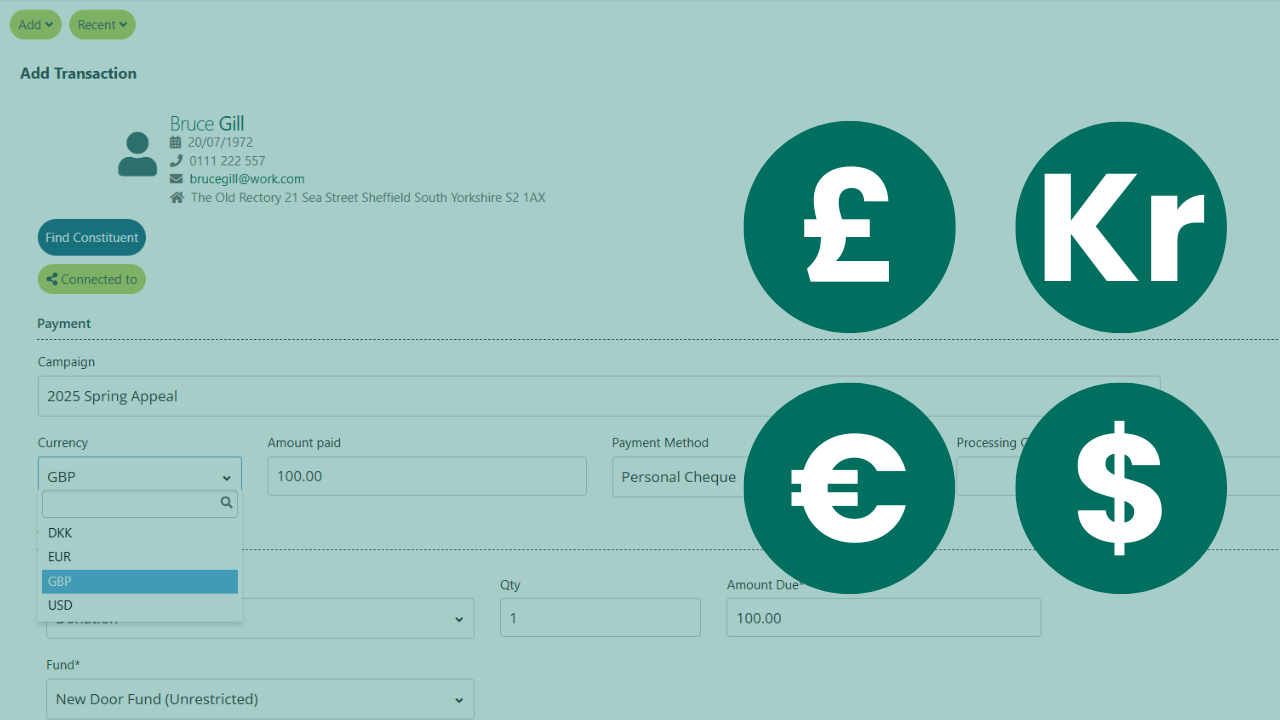This screenshot has height=720, width=1280.
Task: Click the euro currency circle icon
Action: 849,488
